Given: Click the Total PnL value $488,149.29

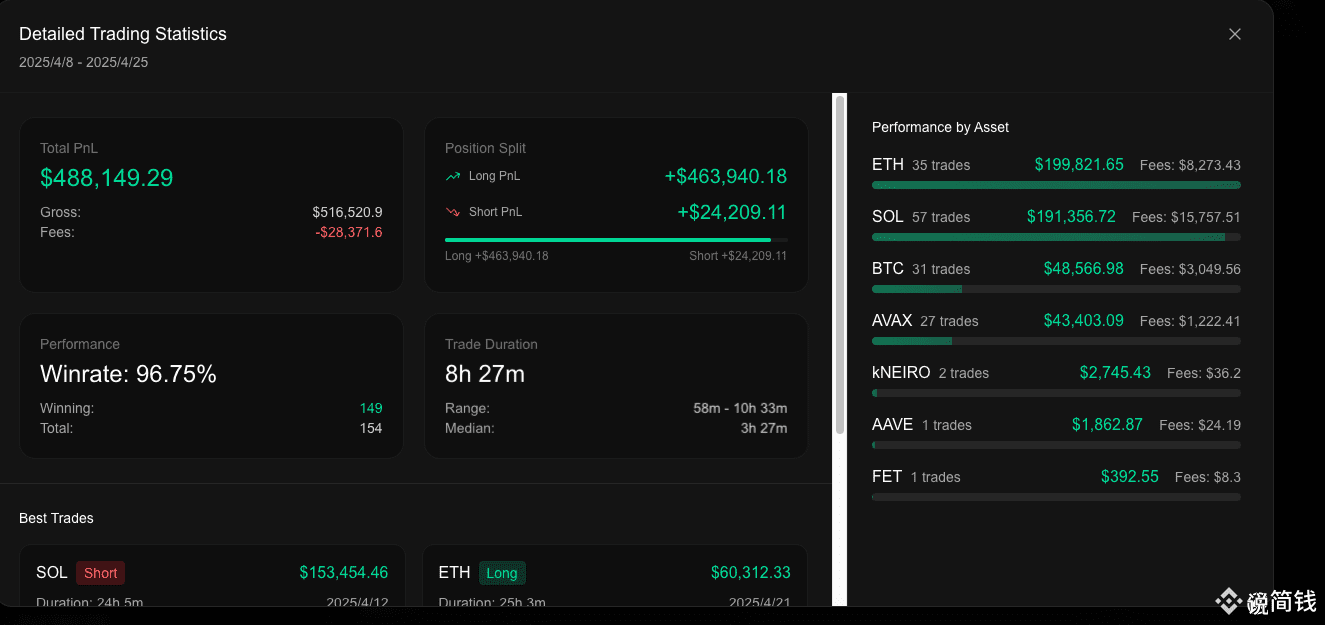Looking at the screenshot, I should [107, 178].
